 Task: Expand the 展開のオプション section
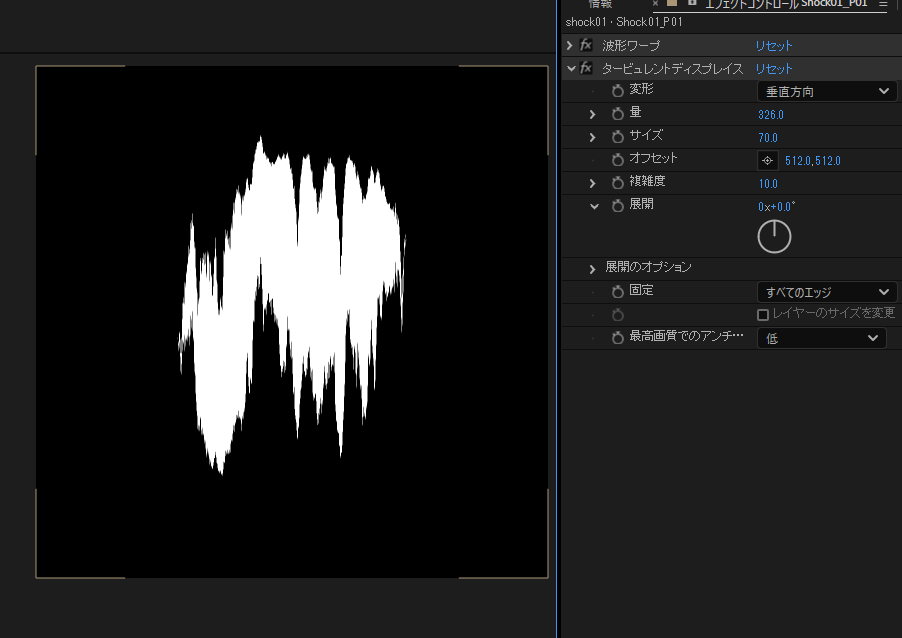[593, 269]
